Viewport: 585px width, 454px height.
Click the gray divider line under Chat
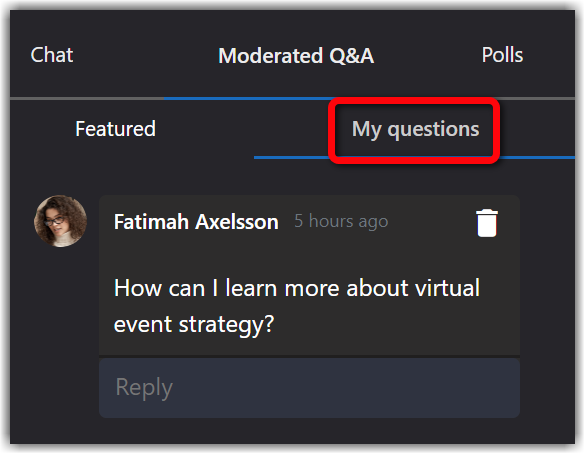(87, 98)
